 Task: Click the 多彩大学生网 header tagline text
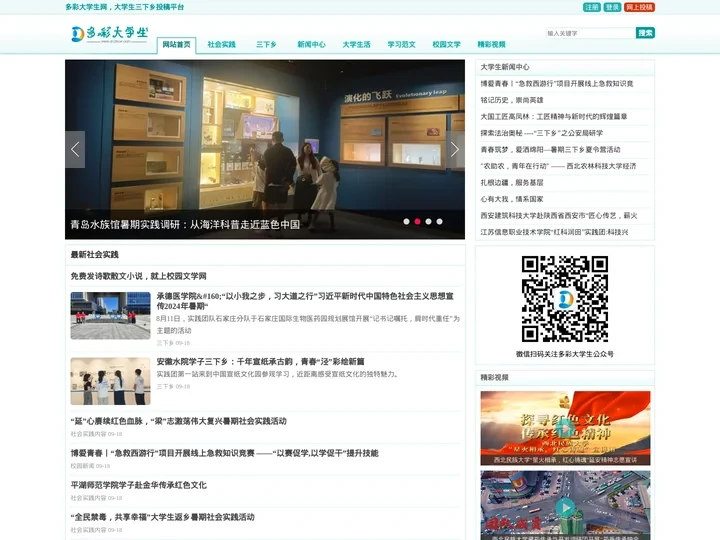[124, 7]
